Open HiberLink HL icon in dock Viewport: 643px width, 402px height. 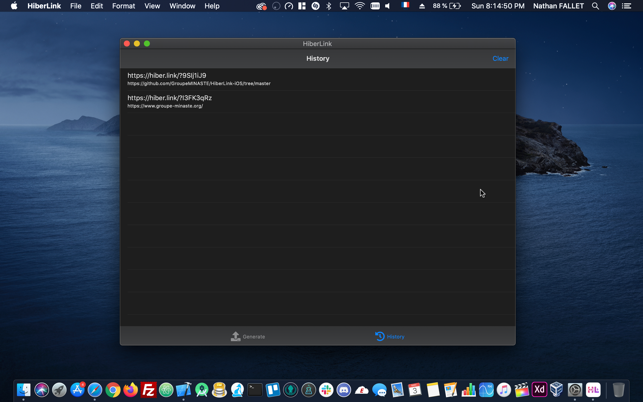pyautogui.click(x=593, y=389)
